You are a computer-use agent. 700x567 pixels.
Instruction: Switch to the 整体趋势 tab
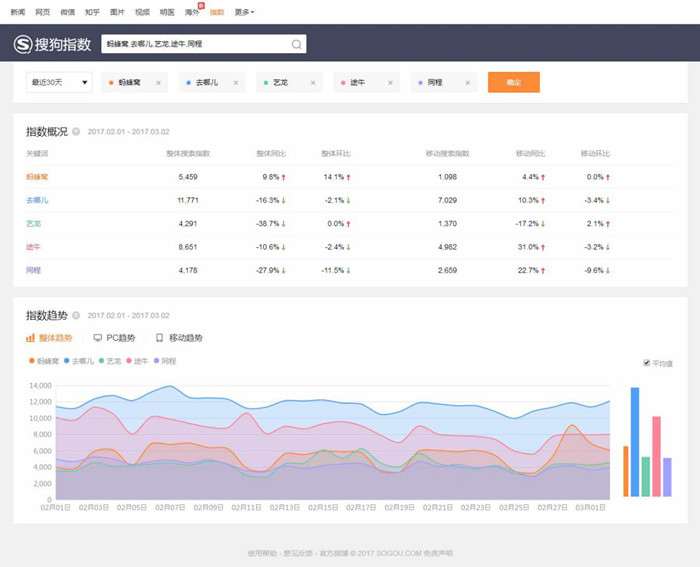point(49,338)
